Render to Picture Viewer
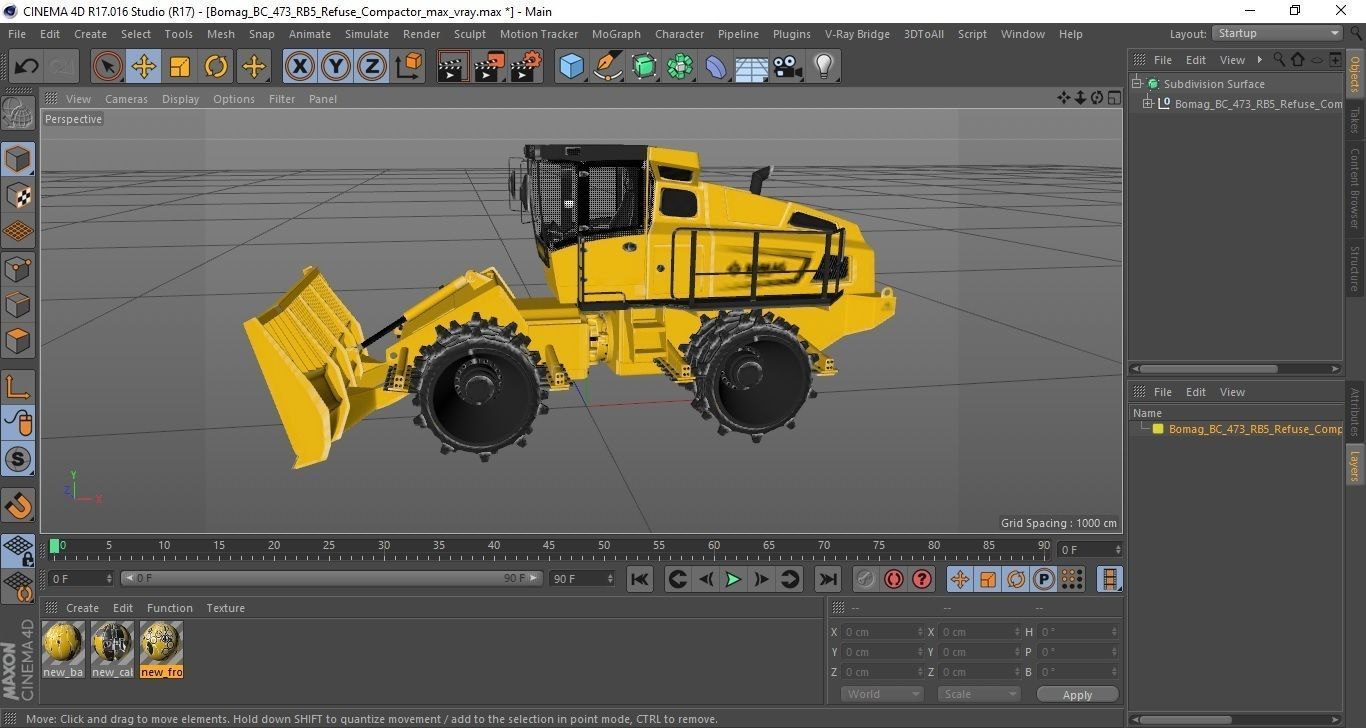The width and height of the screenshot is (1366, 728). tap(489, 67)
